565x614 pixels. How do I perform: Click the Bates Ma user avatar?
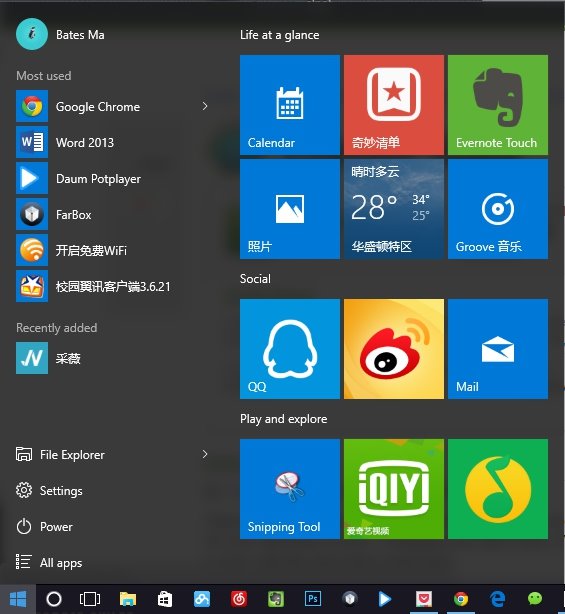point(32,34)
